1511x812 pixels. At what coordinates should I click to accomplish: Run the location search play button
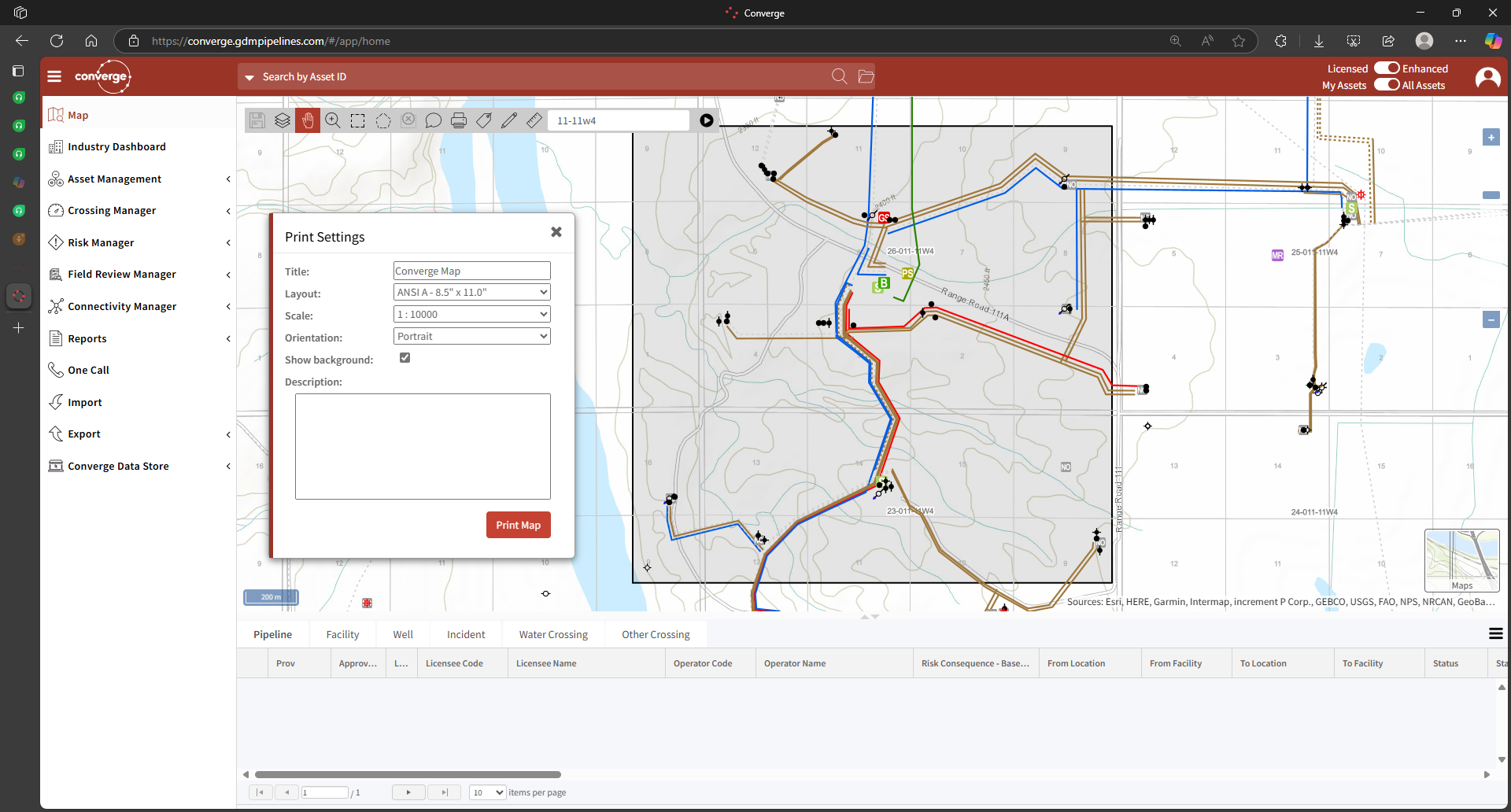point(707,120)
